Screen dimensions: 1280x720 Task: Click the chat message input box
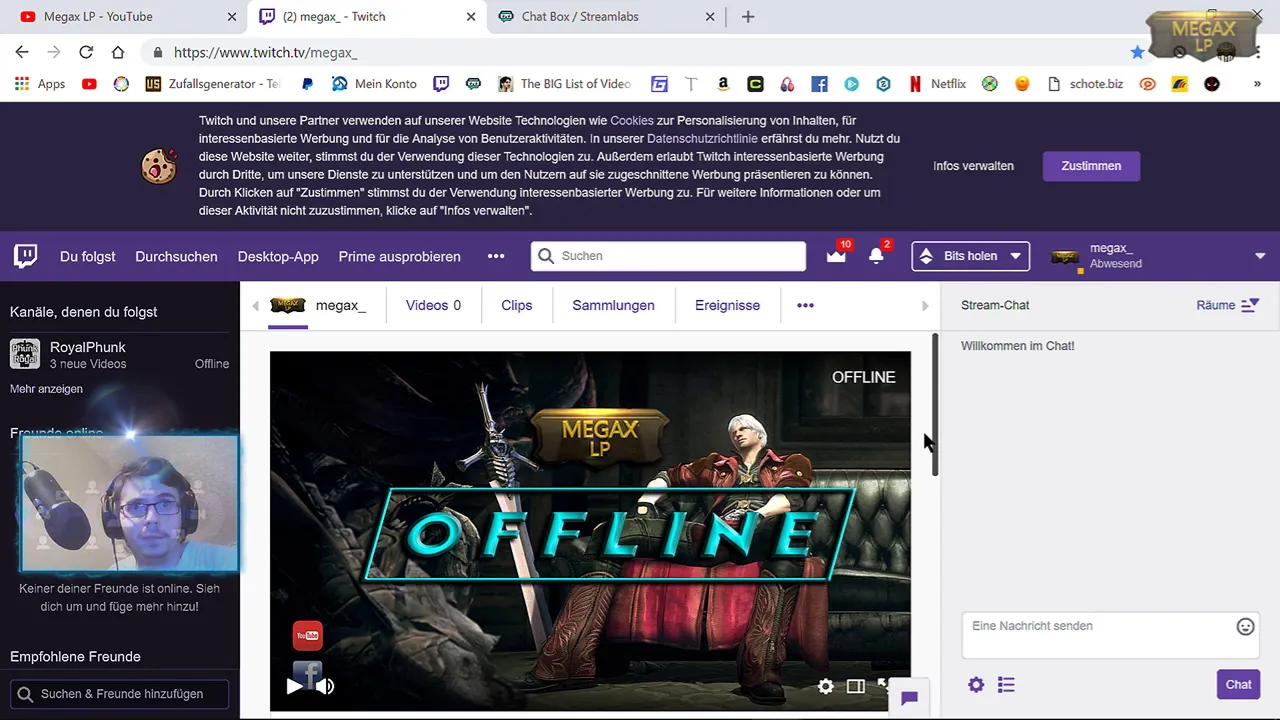point(1110,634)
